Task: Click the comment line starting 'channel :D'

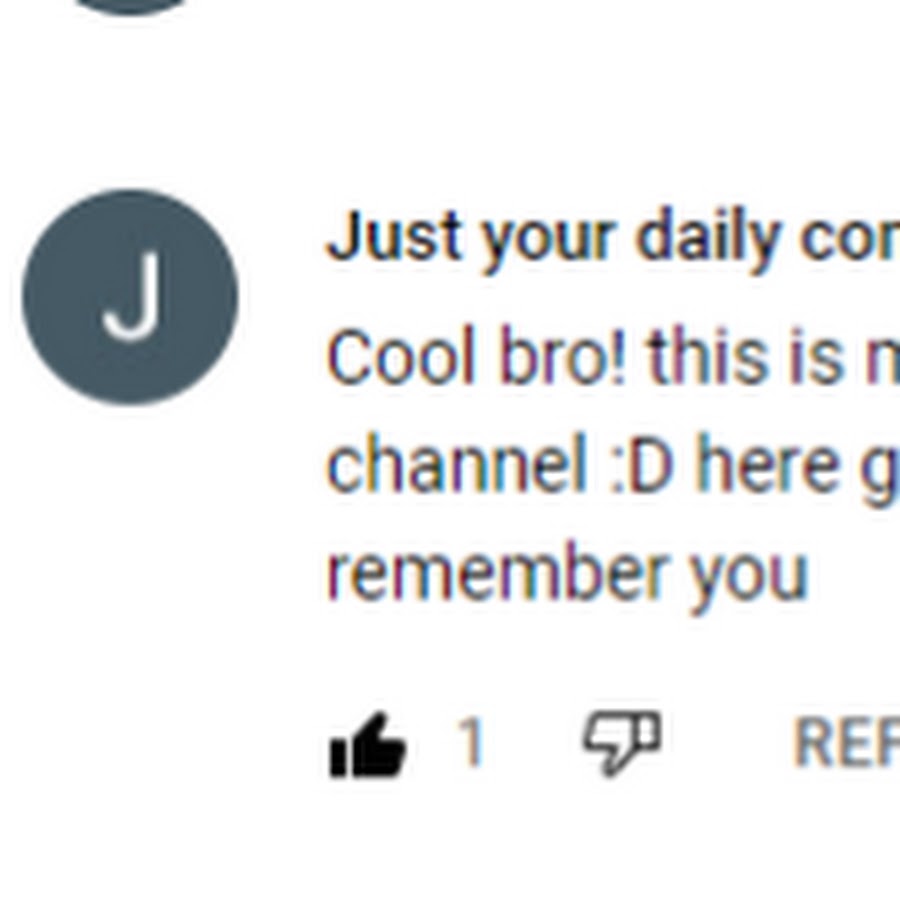Action: 612,464
